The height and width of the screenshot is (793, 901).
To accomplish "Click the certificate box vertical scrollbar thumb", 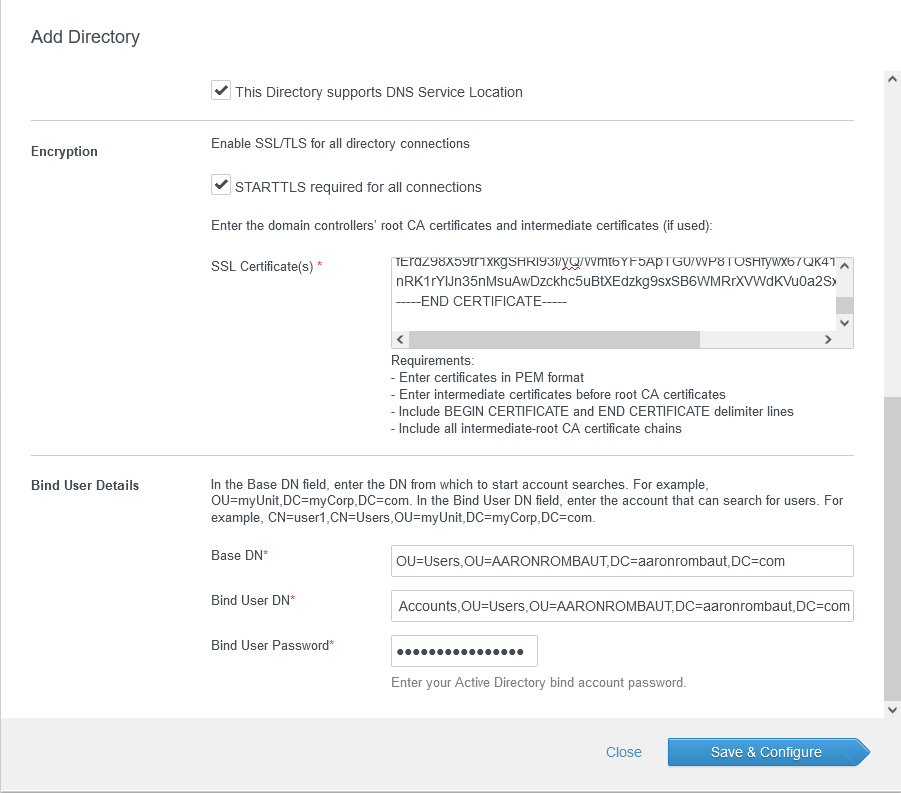I will [844, 305].
